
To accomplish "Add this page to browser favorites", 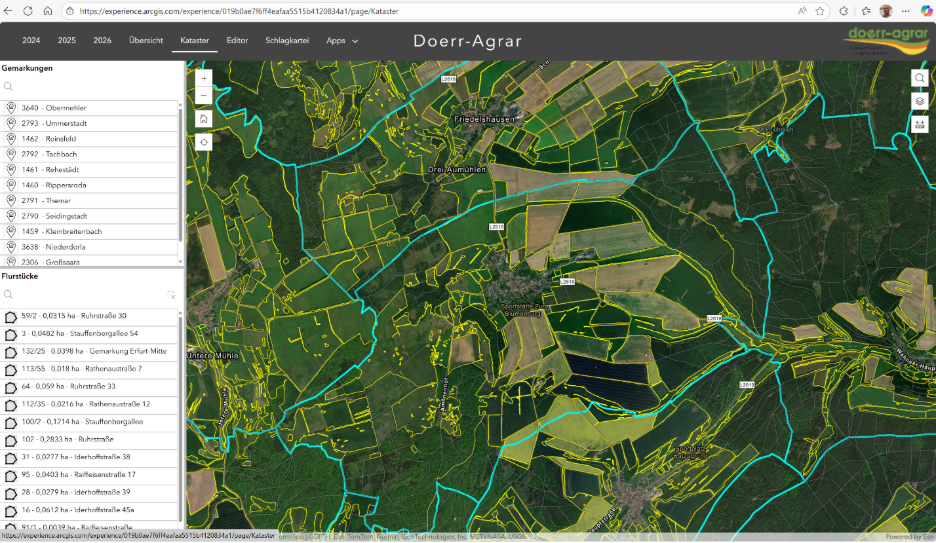I will [x=820, y=11].
